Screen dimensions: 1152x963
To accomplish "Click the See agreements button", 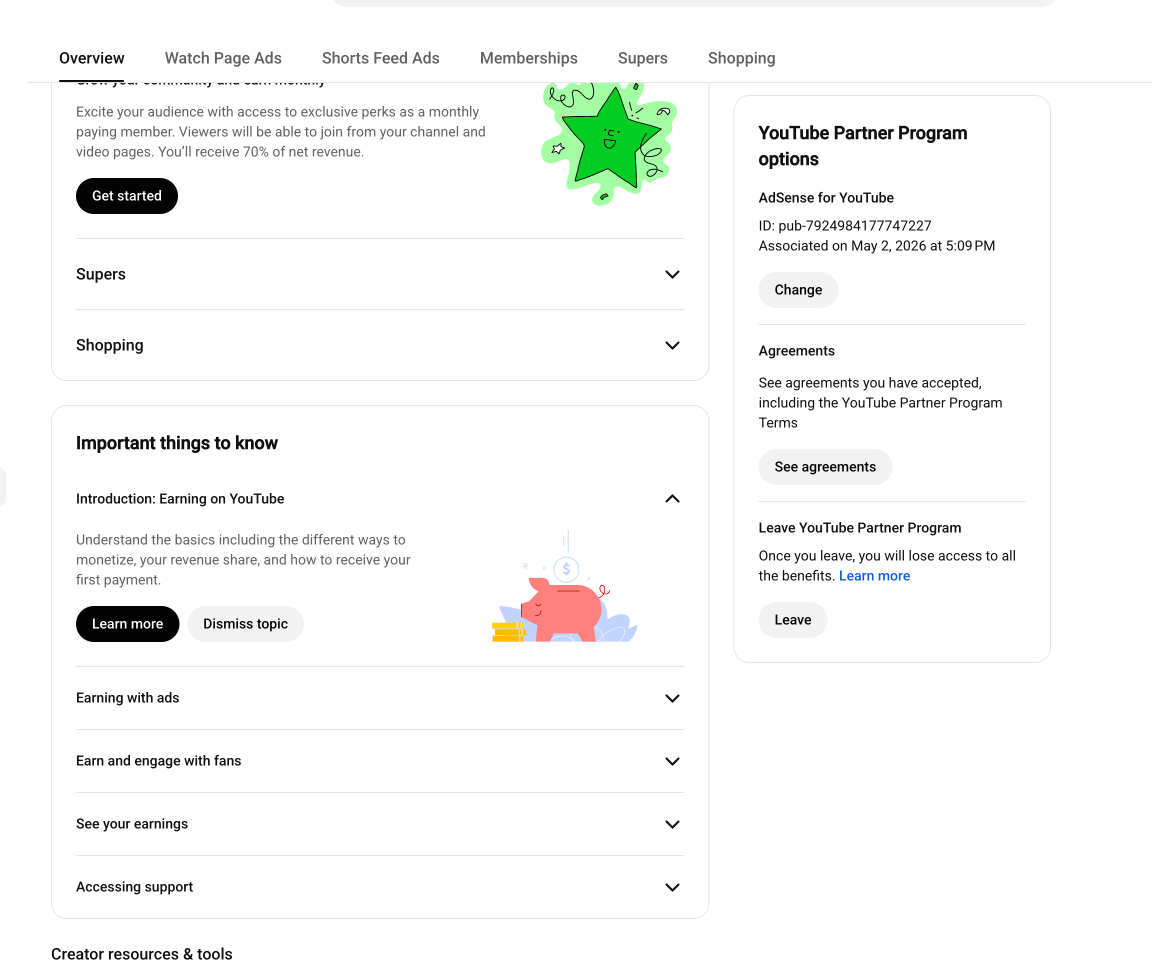I will (825, 467).
